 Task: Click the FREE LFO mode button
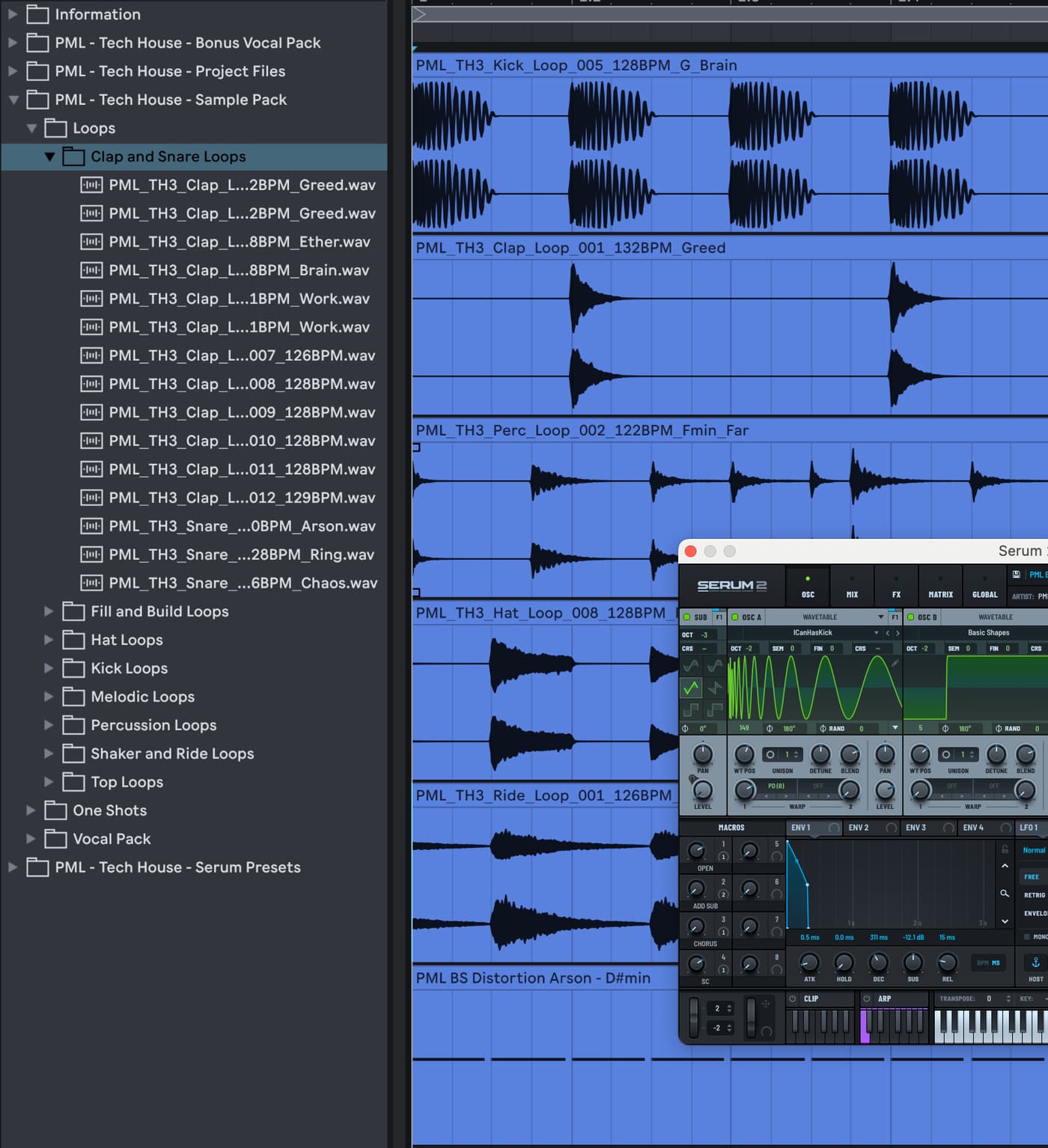pyautogui.click(x=1032, y=876)
